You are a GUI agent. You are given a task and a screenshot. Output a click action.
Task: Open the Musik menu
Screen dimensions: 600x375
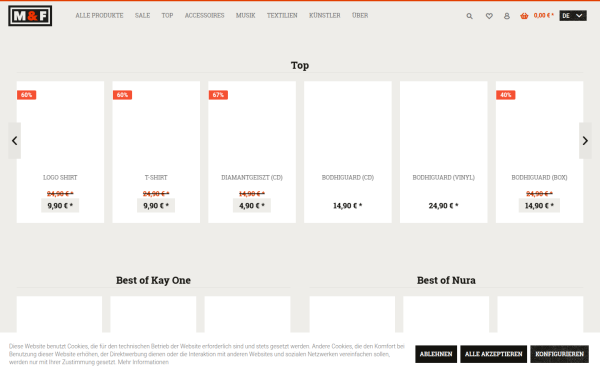coord(245,16)
